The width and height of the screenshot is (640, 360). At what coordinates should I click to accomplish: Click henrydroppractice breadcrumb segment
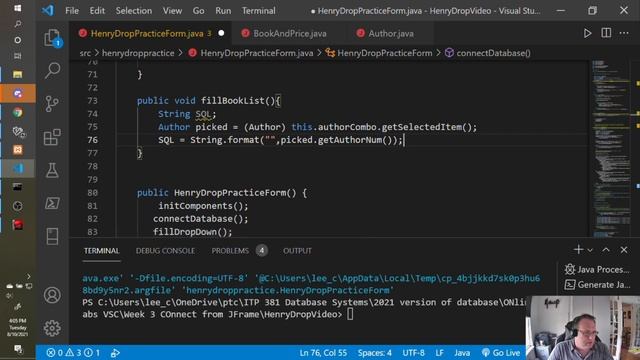click(138, 53)
